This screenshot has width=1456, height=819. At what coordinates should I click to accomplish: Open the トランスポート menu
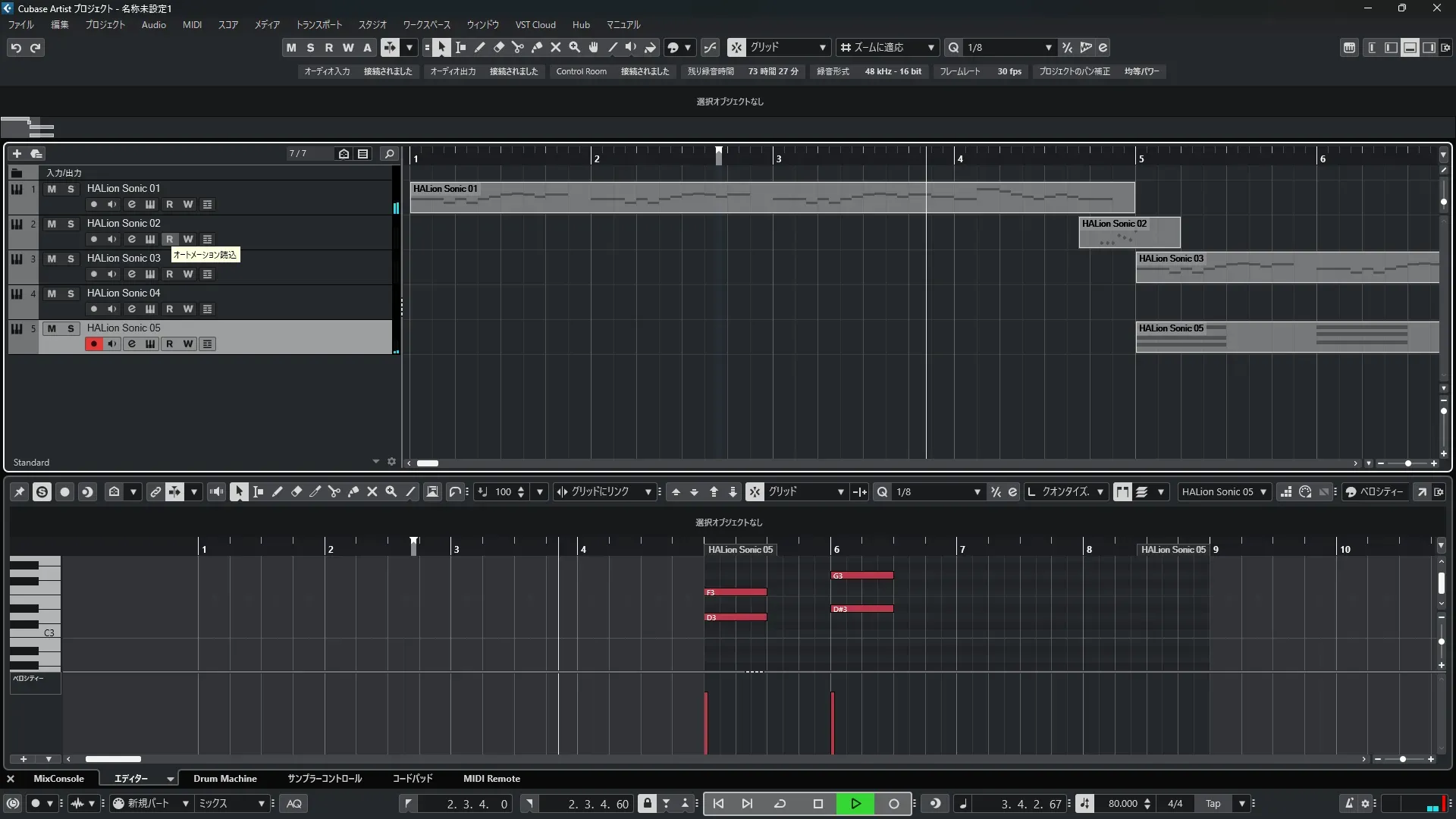[x=318, y=24]
